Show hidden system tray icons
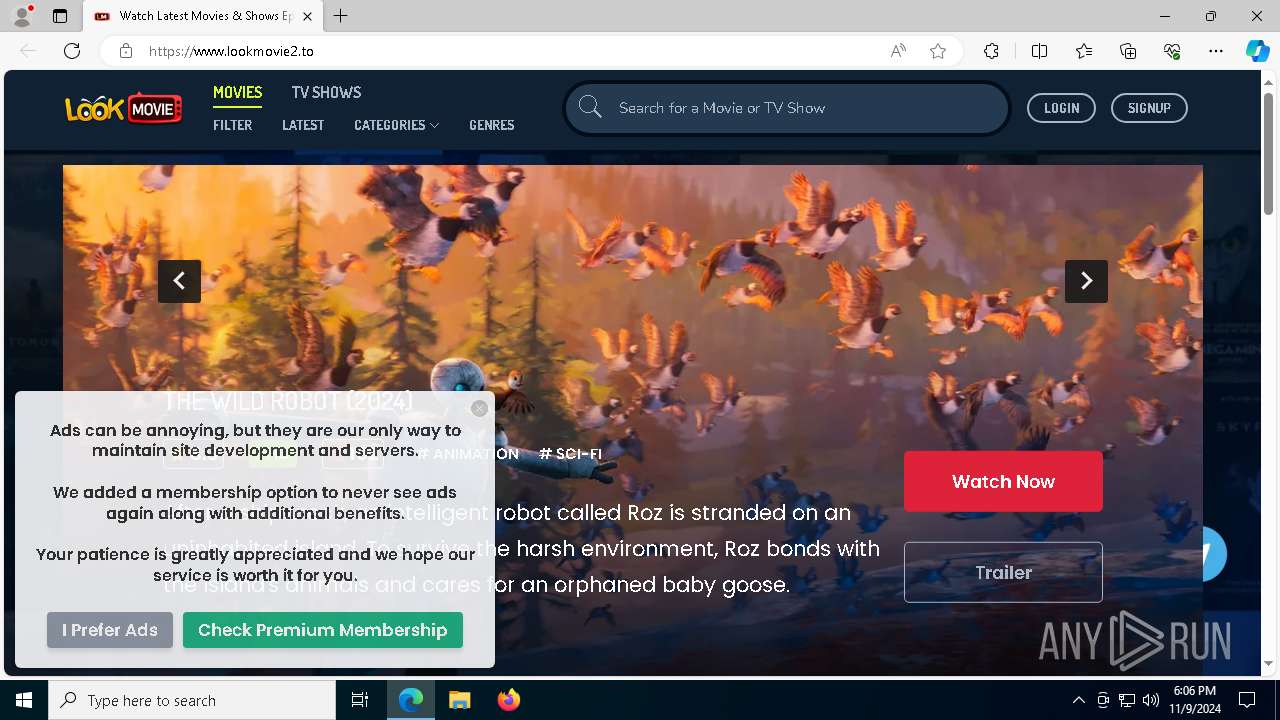This screenshot has height=720, width=1280. click(x=1078, y=700)
